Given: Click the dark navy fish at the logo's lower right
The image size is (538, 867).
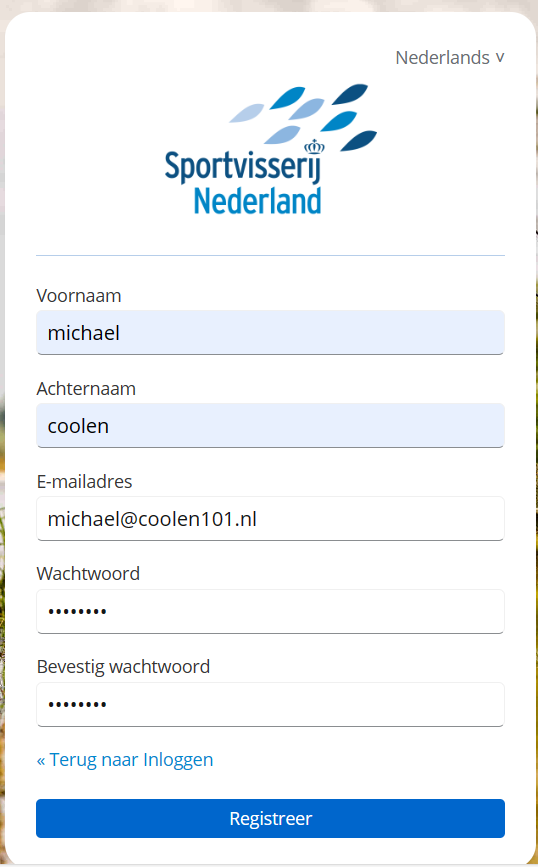Looking at the screenshot, I should tap(358, 140).
